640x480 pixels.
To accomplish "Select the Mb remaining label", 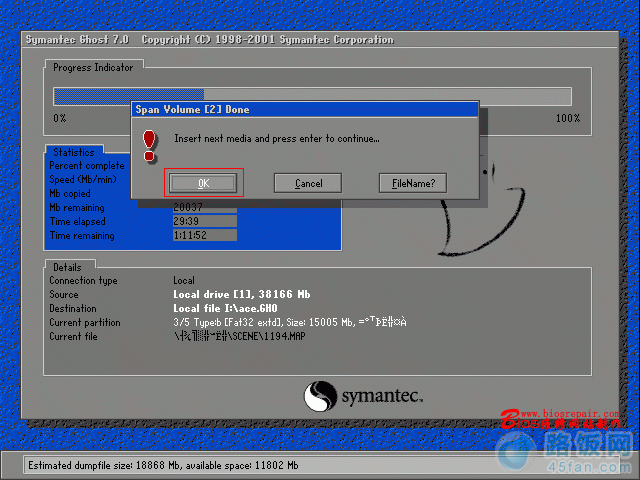I will (77, 207).
